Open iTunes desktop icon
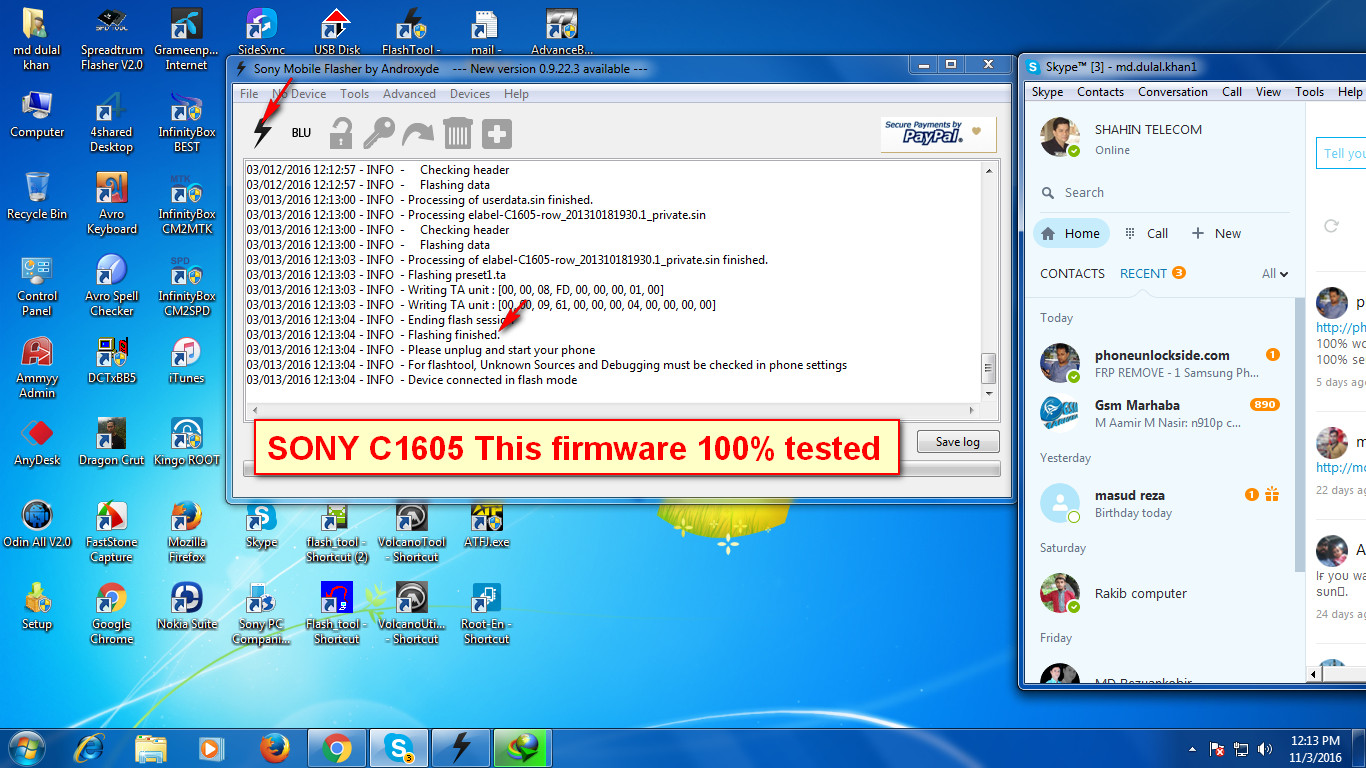The image size is (1366, 768). tap(187, 361)
